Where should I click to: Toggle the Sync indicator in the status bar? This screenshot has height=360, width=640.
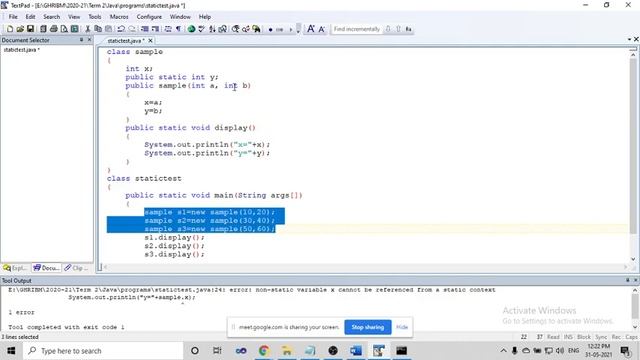(x=601, y=337)
